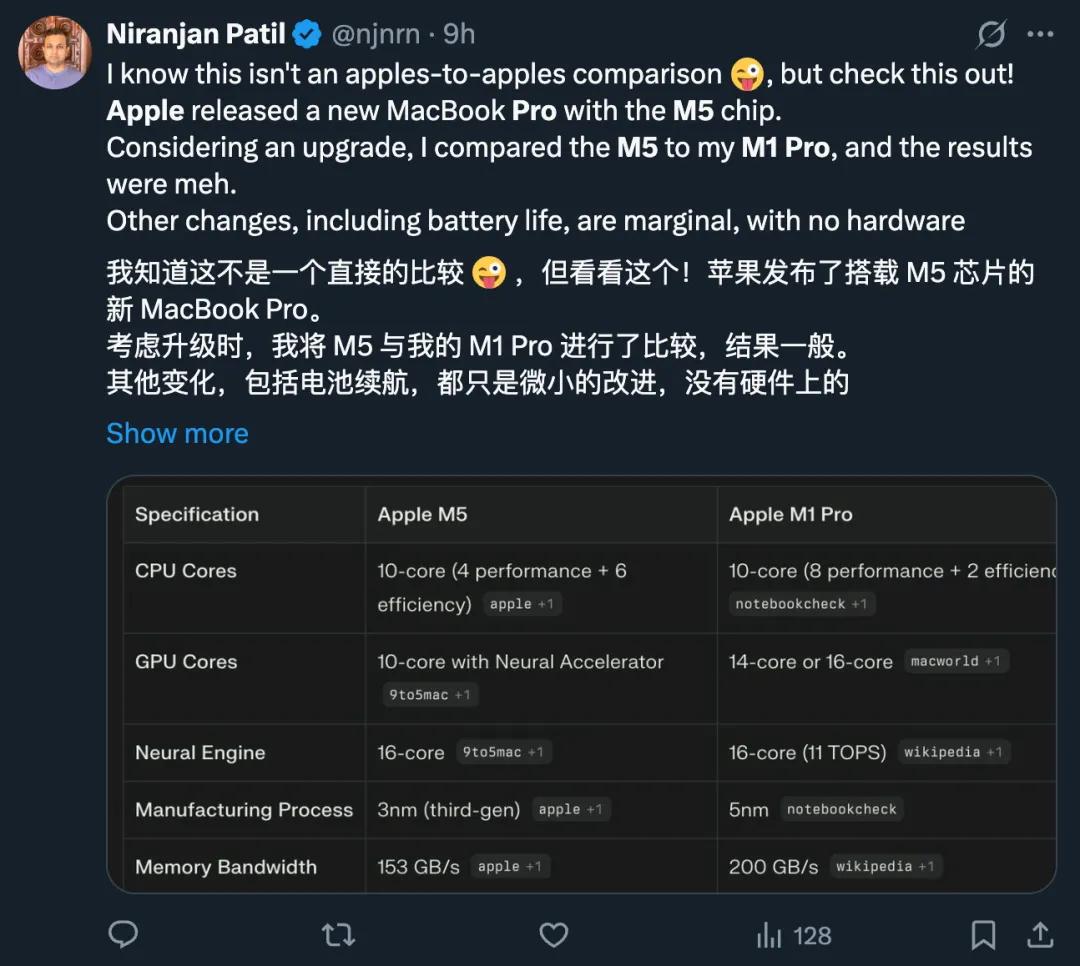This screenshot has width=1080, height=966.
Task: Click apple source chip next to 153 GB/s
Action: [509, 867]
